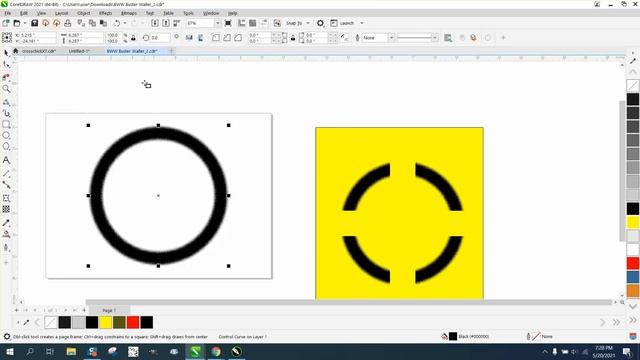Click the Save icon in the toolbar
Viewport: 640px width, 360px height.
(34, 23)
